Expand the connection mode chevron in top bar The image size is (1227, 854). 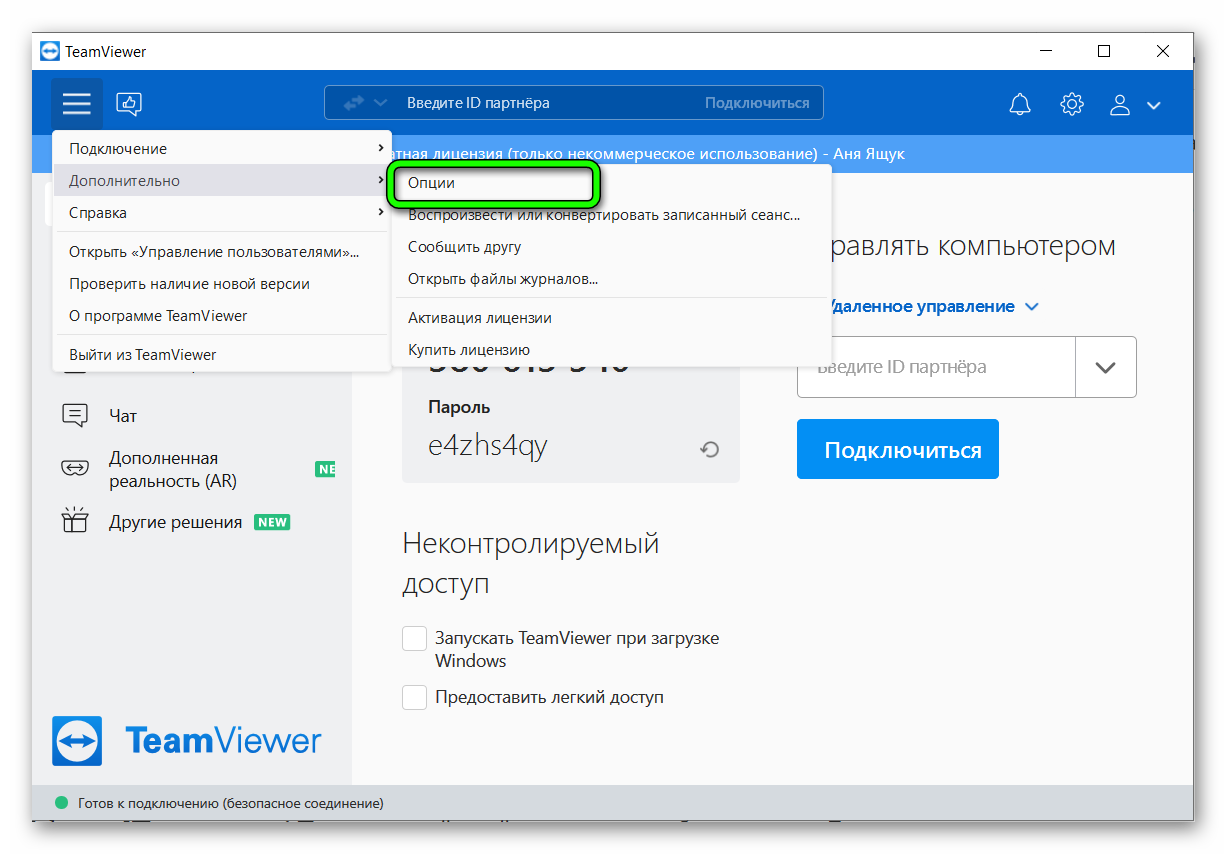[x=381, y=103]
